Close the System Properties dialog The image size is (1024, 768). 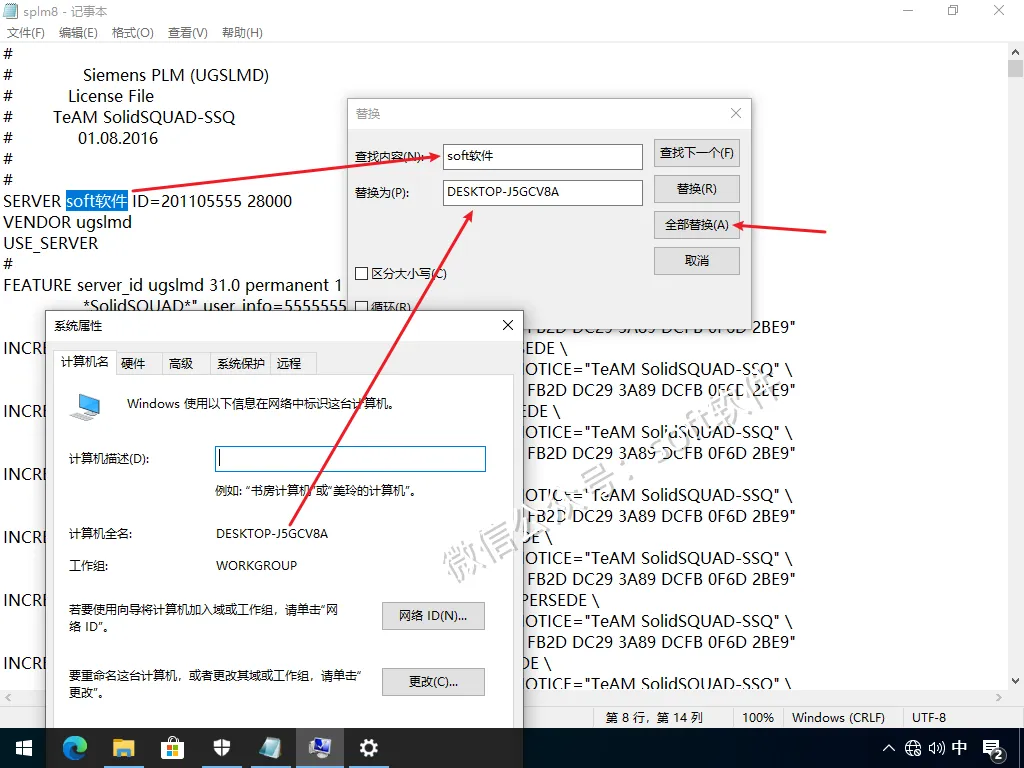[x=508, y=325]
